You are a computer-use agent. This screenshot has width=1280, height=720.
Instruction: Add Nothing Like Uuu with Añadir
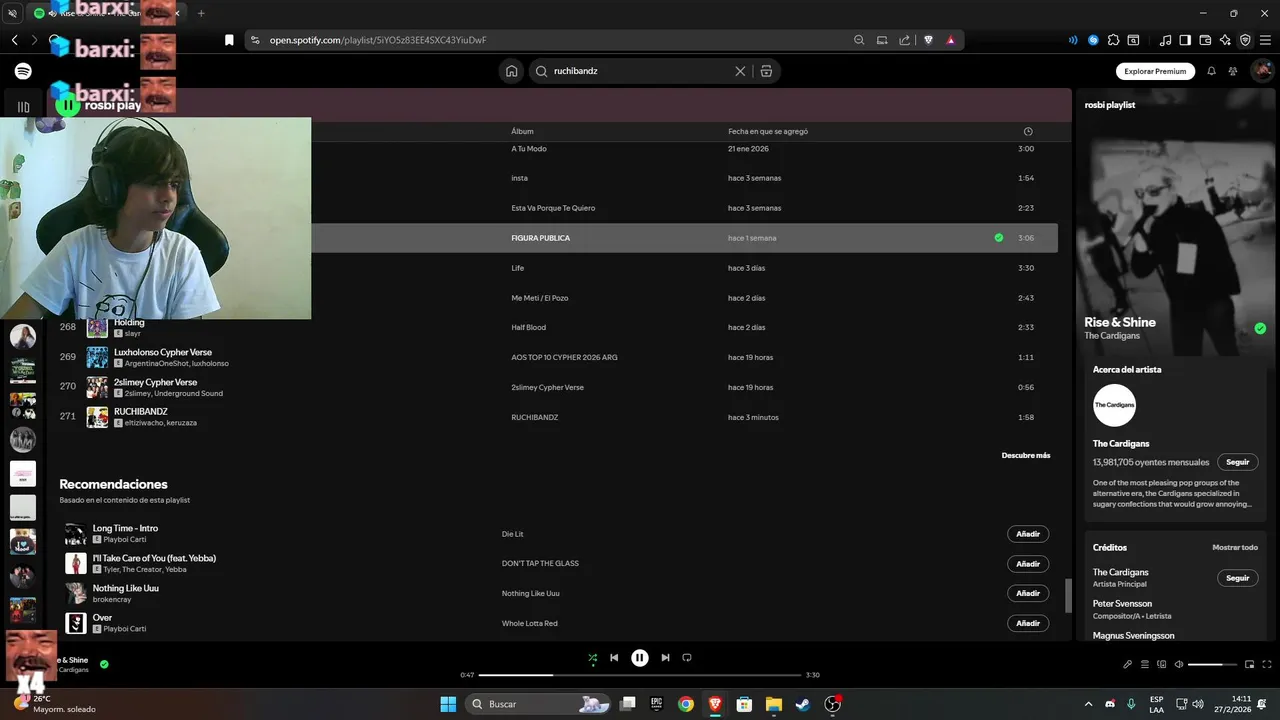click(x=1028, y=593)
